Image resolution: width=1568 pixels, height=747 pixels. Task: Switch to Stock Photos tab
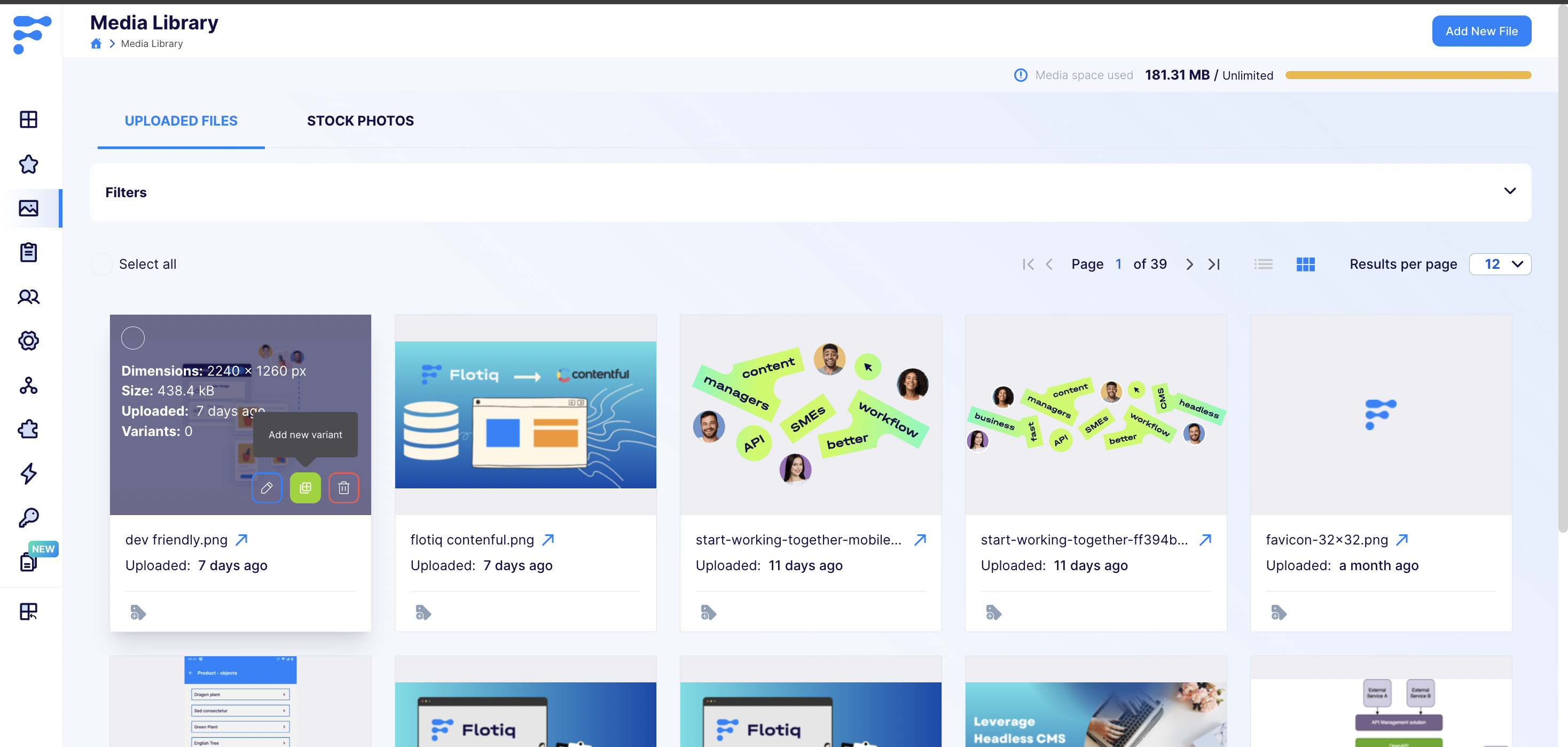pos(360,121)
